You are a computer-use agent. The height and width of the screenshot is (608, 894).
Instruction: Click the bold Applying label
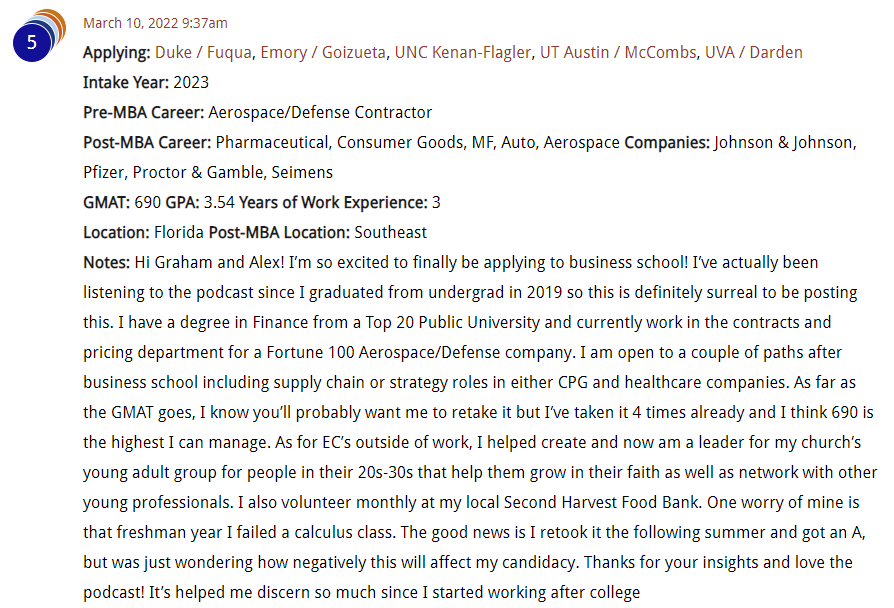click(x=117, y=53)
